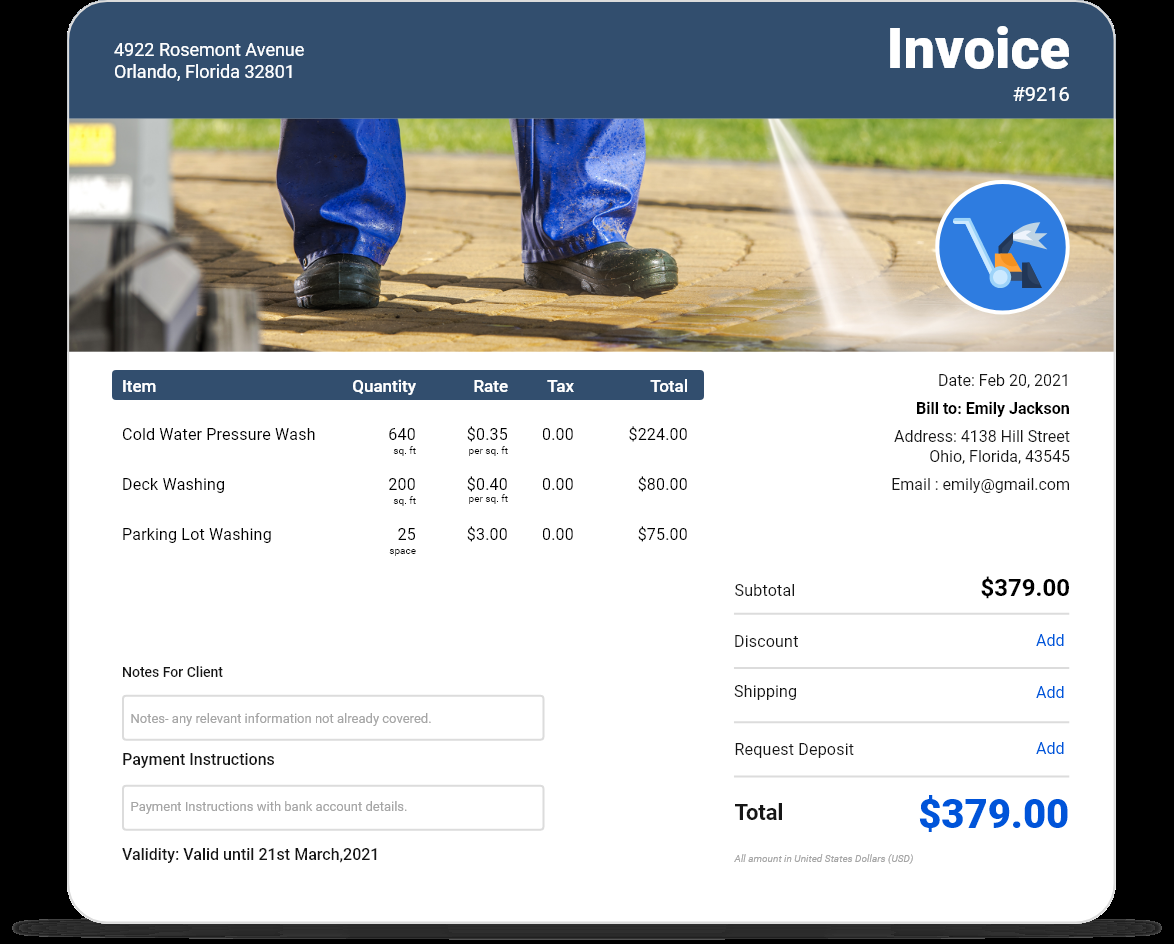The height and width of the screenshot is (944, 1174).
Task: Click the Invoice title text
Action: [981, 49]
